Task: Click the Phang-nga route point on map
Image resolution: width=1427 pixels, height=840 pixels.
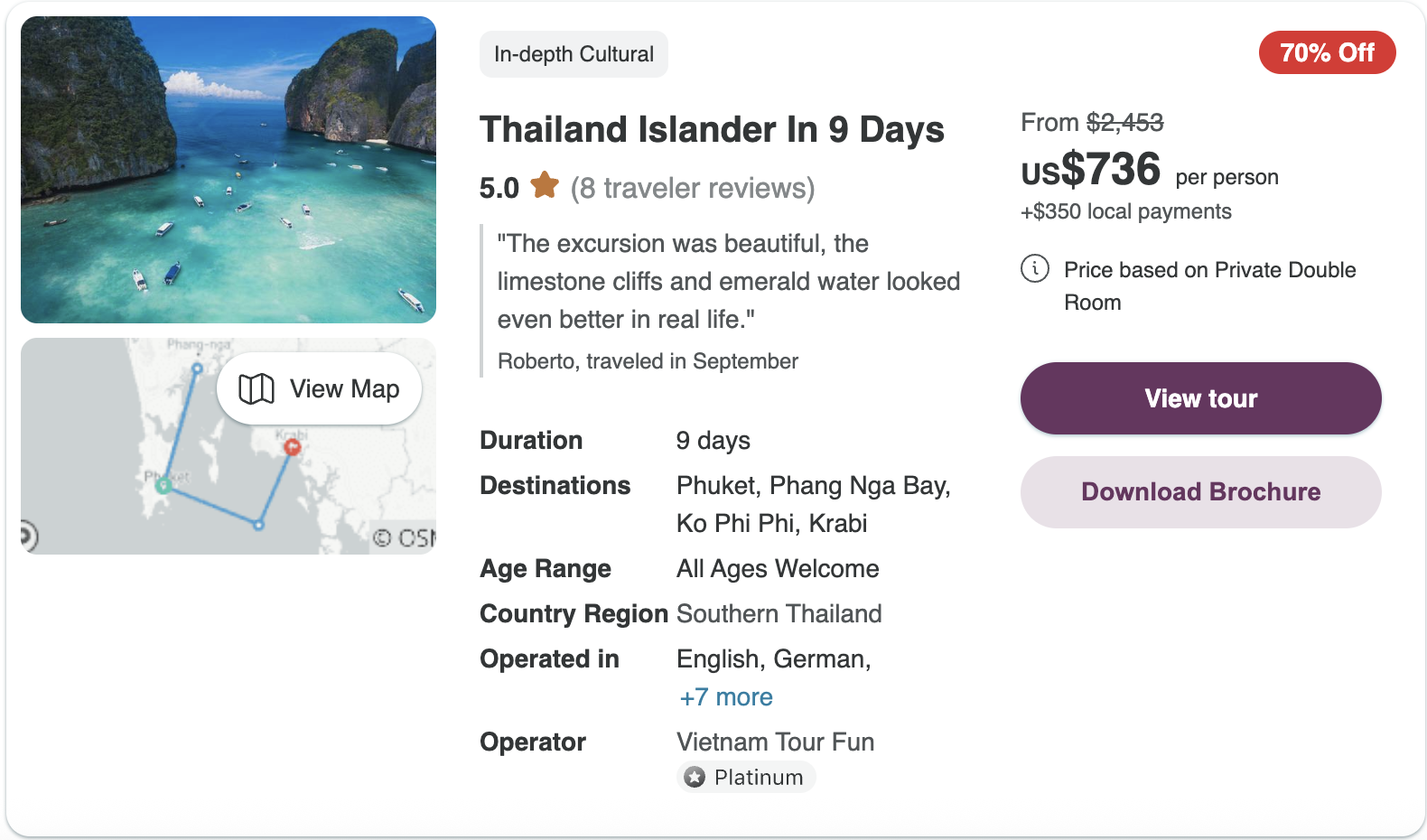Action: tap(197, 369)
